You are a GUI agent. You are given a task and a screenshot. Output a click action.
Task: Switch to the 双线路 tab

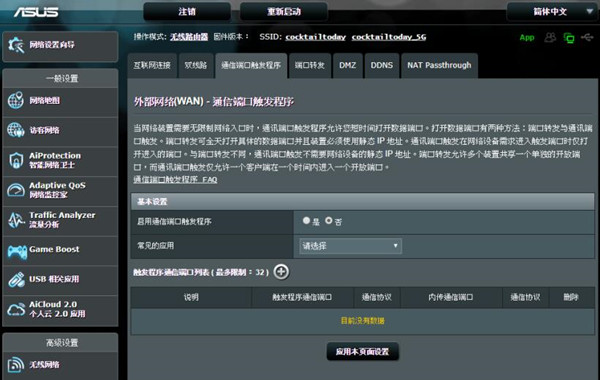(196, 65)
